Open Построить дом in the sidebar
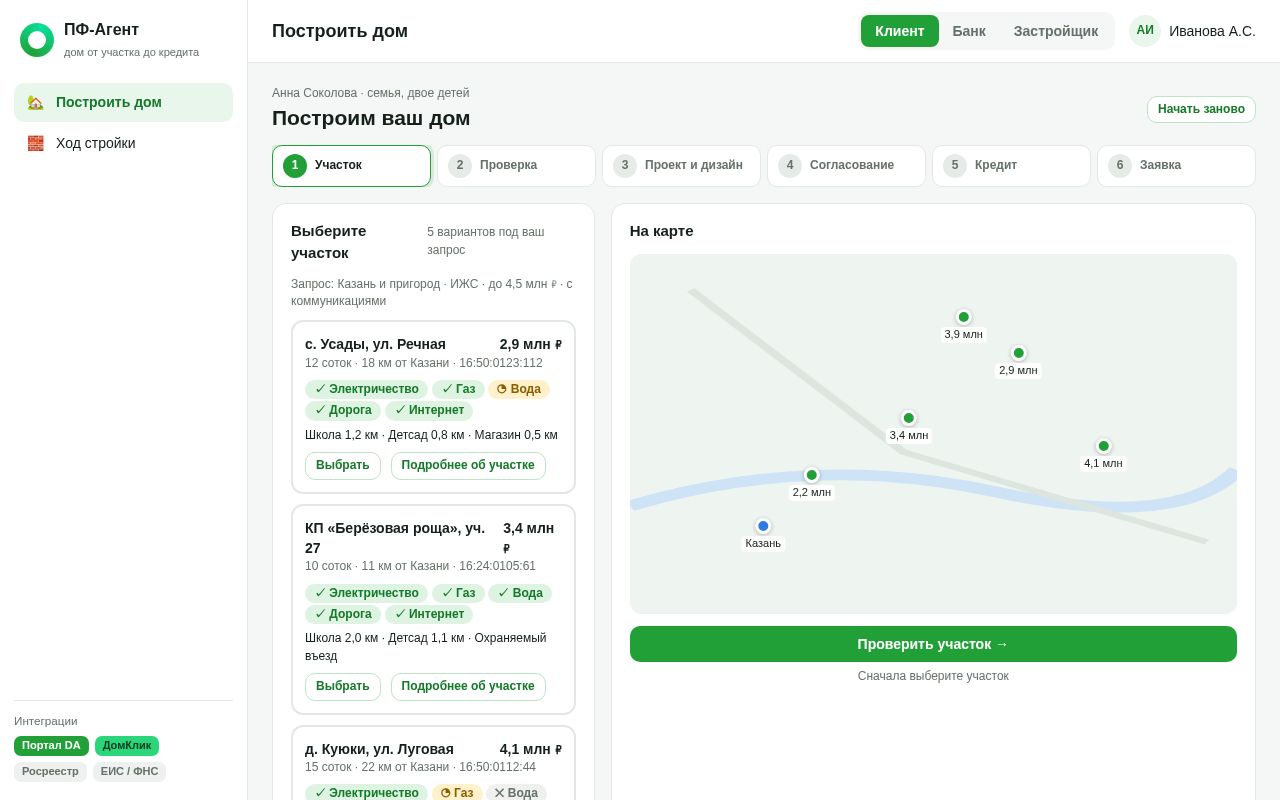Viewport: 1280px width, 800px height. click(x=123, y=102)
